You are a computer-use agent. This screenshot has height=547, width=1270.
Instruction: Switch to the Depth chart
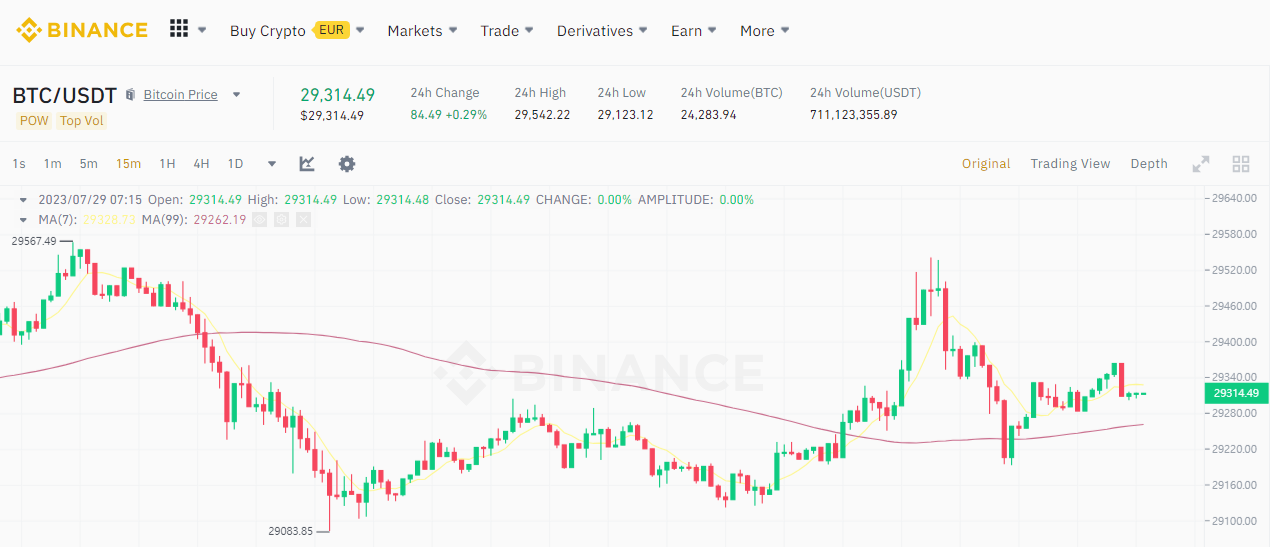pos(1149,164)
